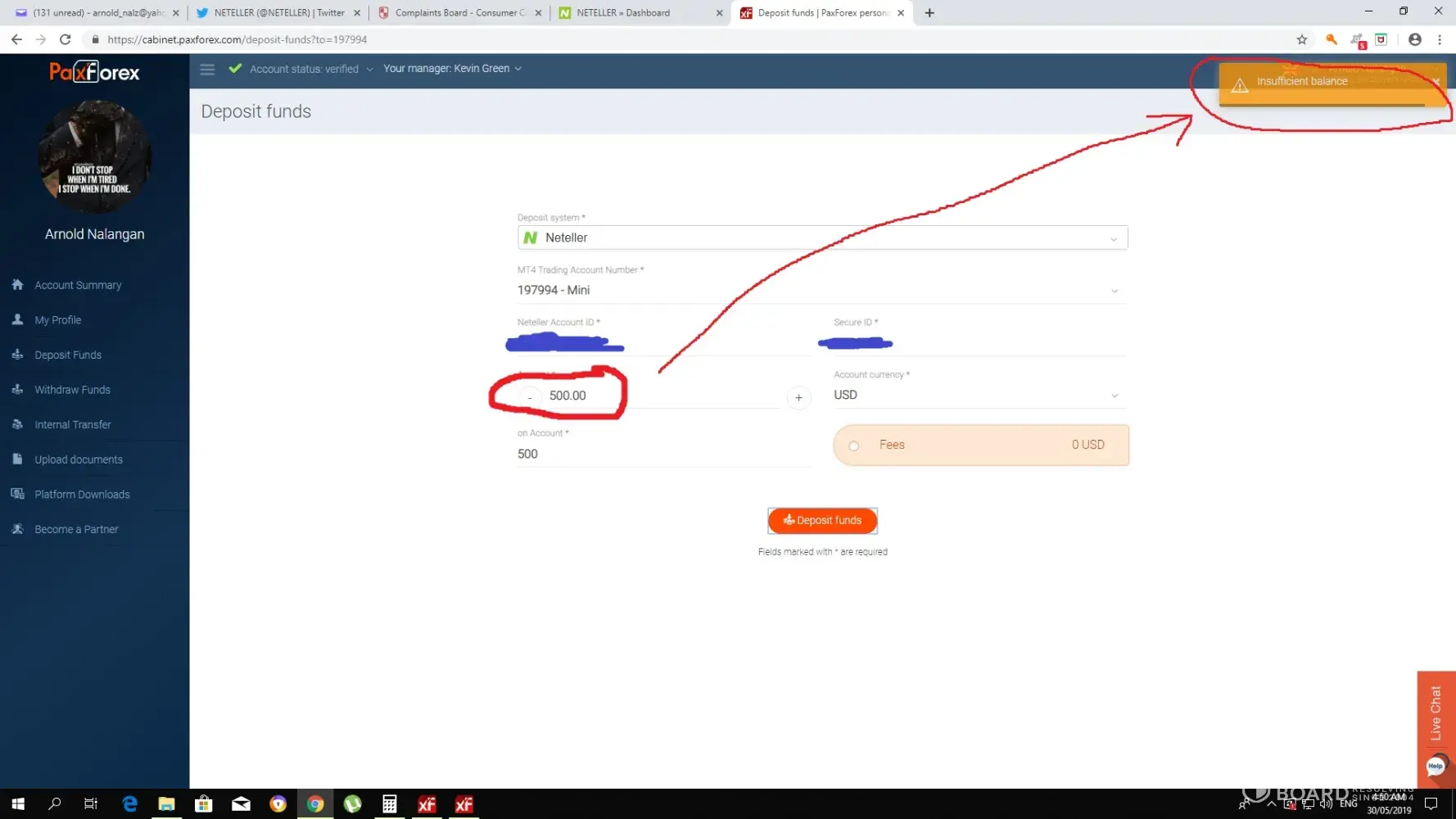Click the 500.00 amount input field
The height and width of the screenshot is (819, 1456).
pos(663,396)
